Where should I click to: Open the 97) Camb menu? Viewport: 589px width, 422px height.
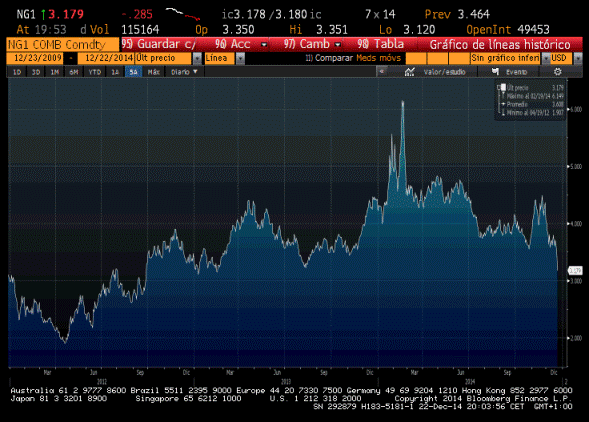[312, 44]
